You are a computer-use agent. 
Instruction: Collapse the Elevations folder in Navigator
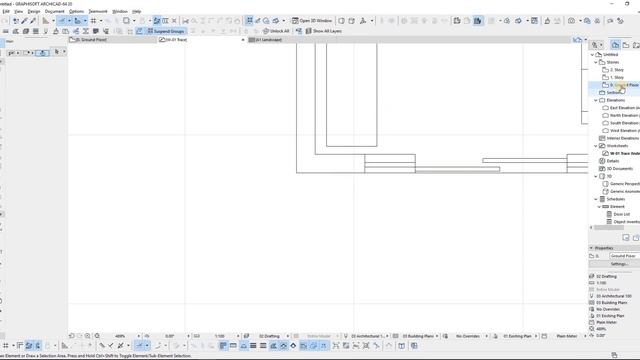[x=596, y=100]
